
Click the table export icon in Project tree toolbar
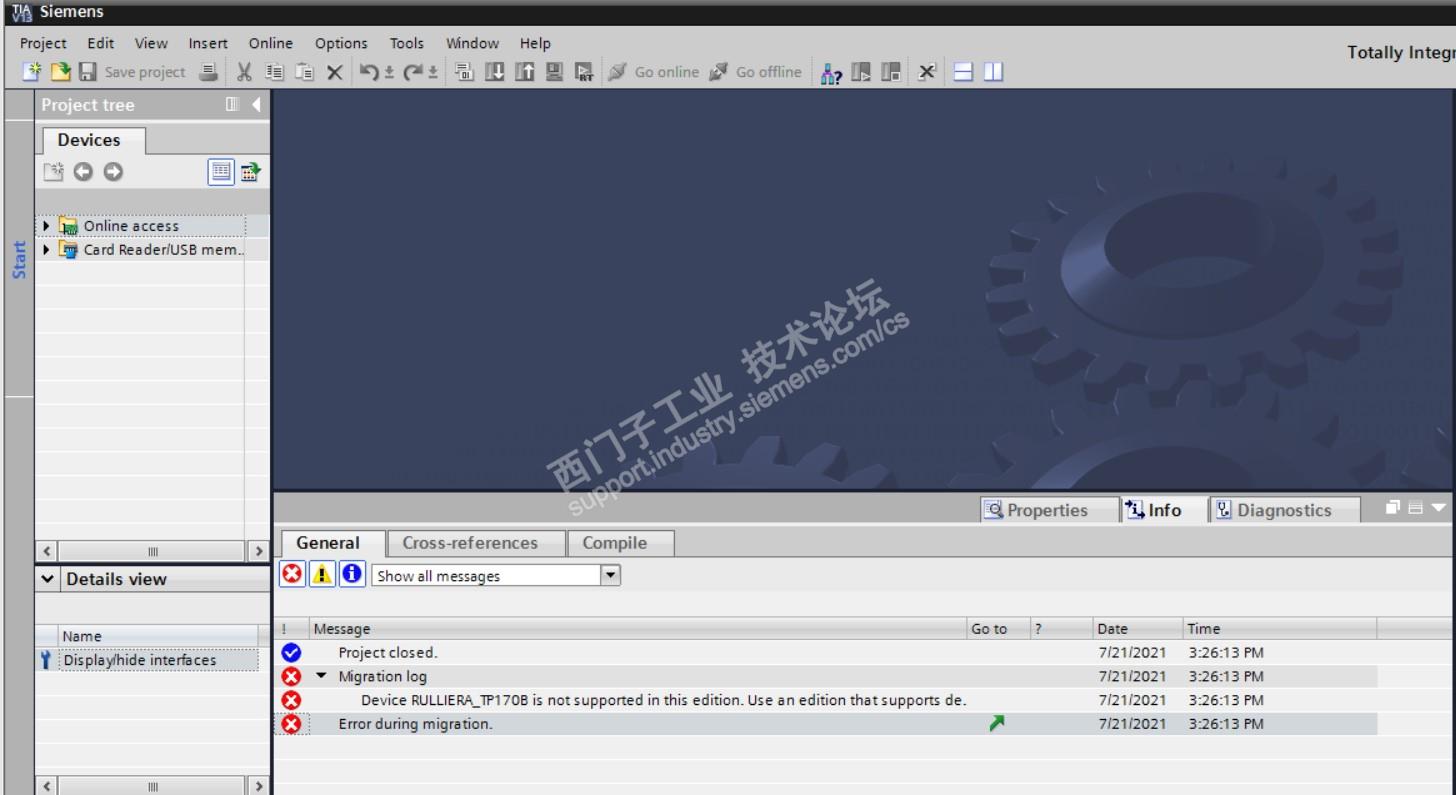point(250,172)
